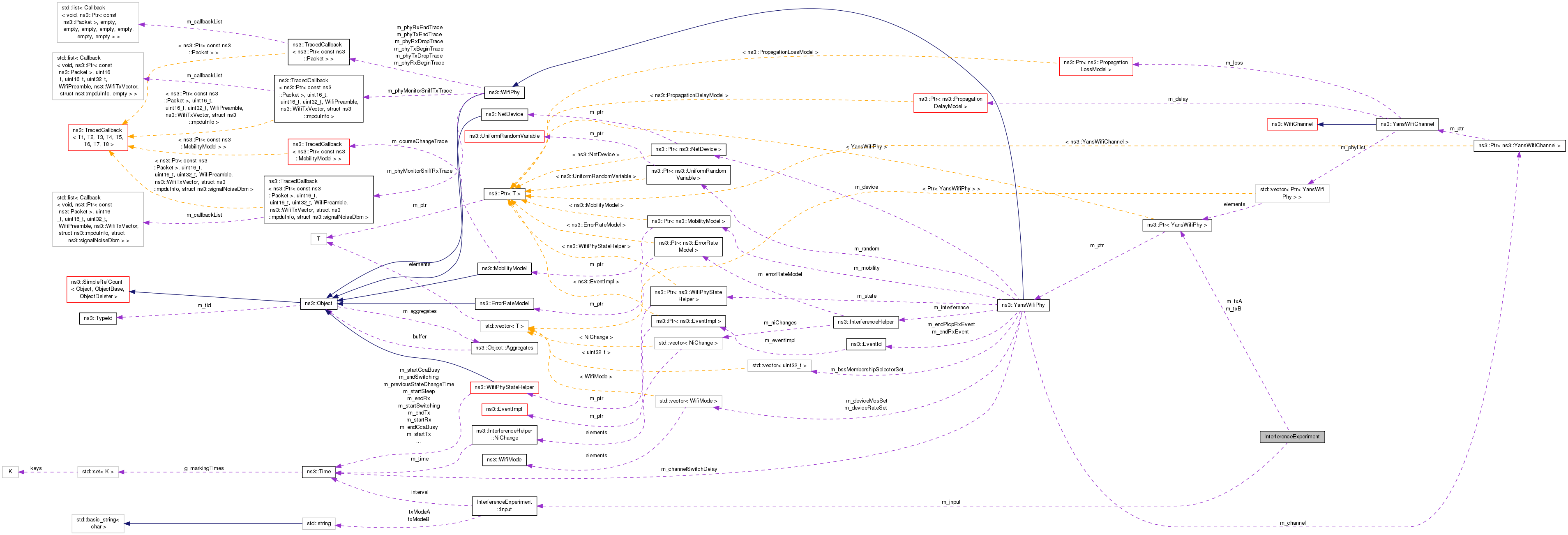The width and height of the screenshot is (1568, 535).
Task: Click the small T template parameter node
Action: click(319, 239)
